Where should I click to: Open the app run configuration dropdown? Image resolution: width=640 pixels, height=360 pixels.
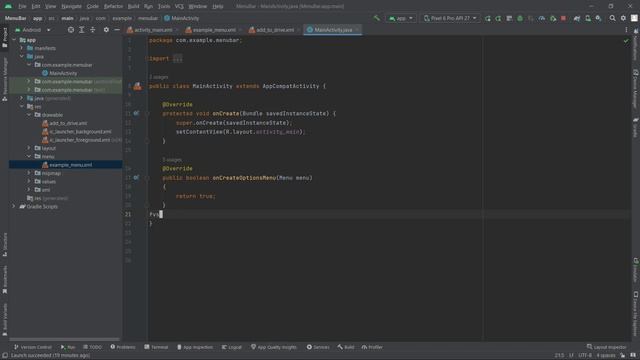(400, 18)
